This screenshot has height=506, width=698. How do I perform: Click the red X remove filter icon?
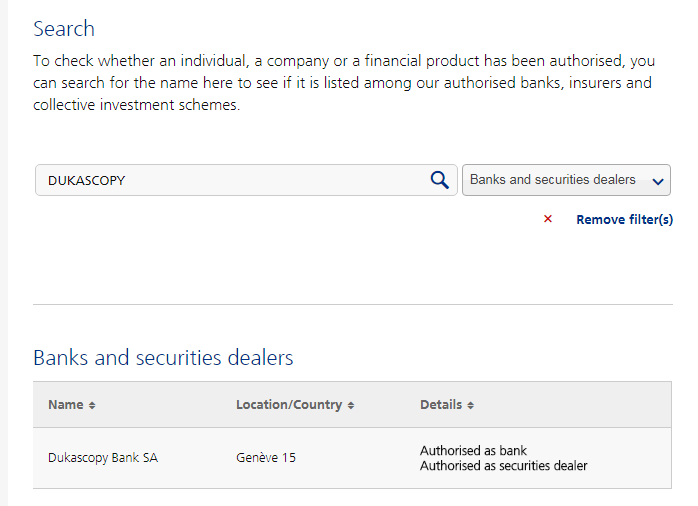point(548,219)
